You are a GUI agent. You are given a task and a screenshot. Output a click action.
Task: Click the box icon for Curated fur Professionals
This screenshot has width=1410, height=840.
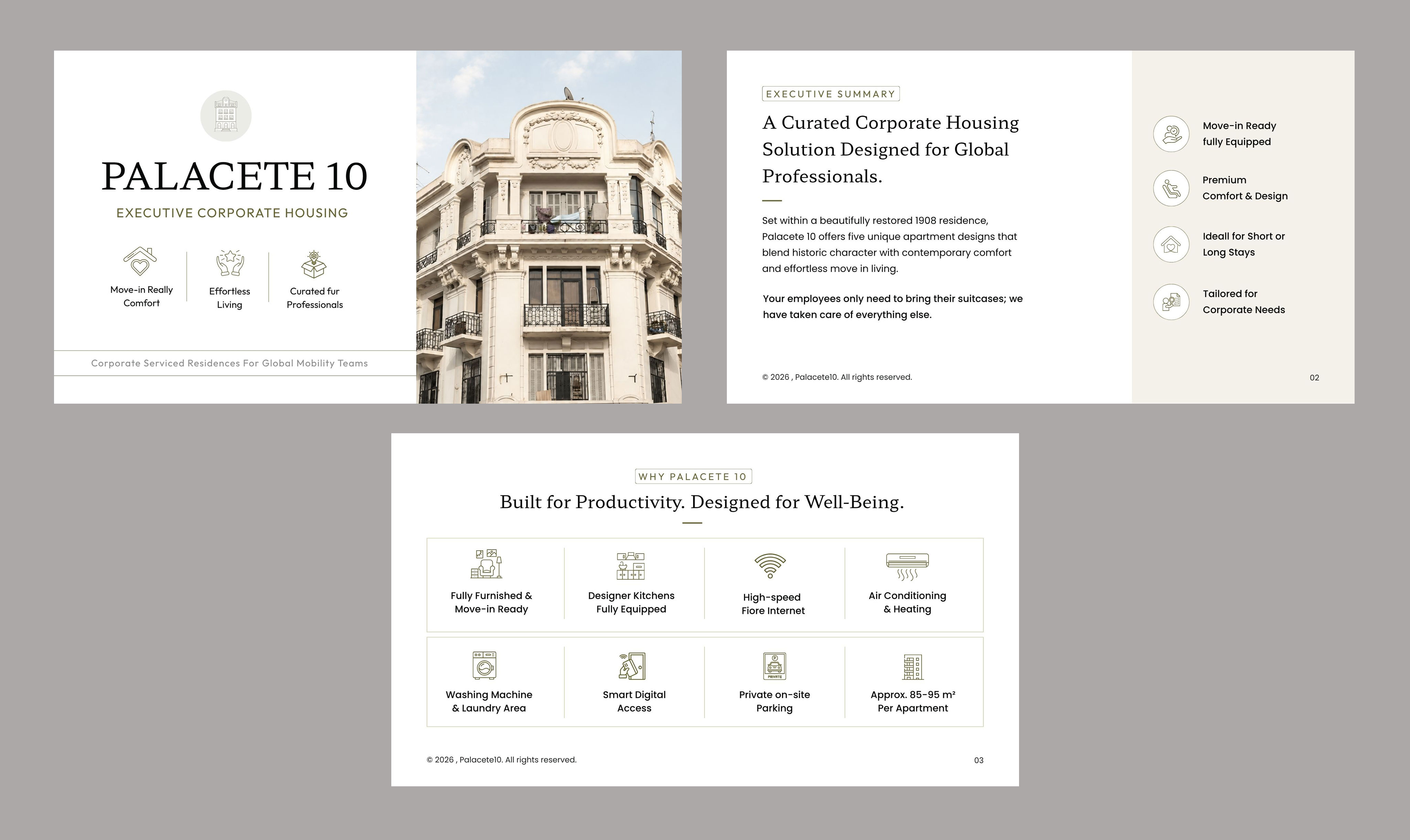point(314,264)
